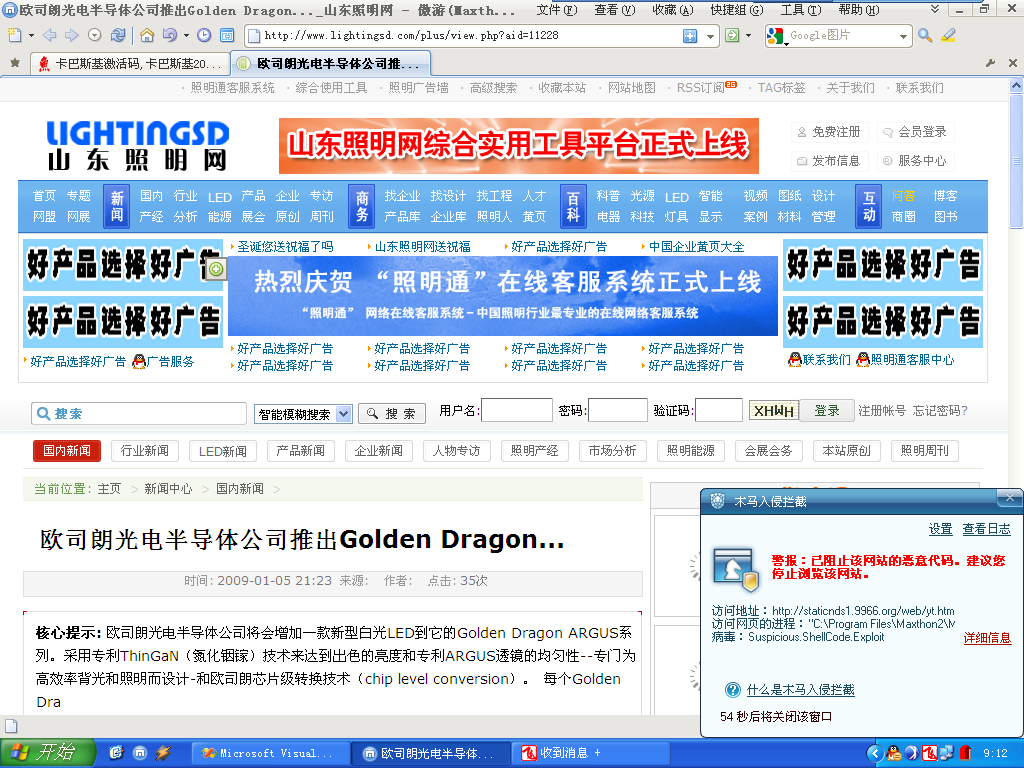The image size is (1024, 768).
Task: Click the green Go navigate icon
Action: (733, 35)
